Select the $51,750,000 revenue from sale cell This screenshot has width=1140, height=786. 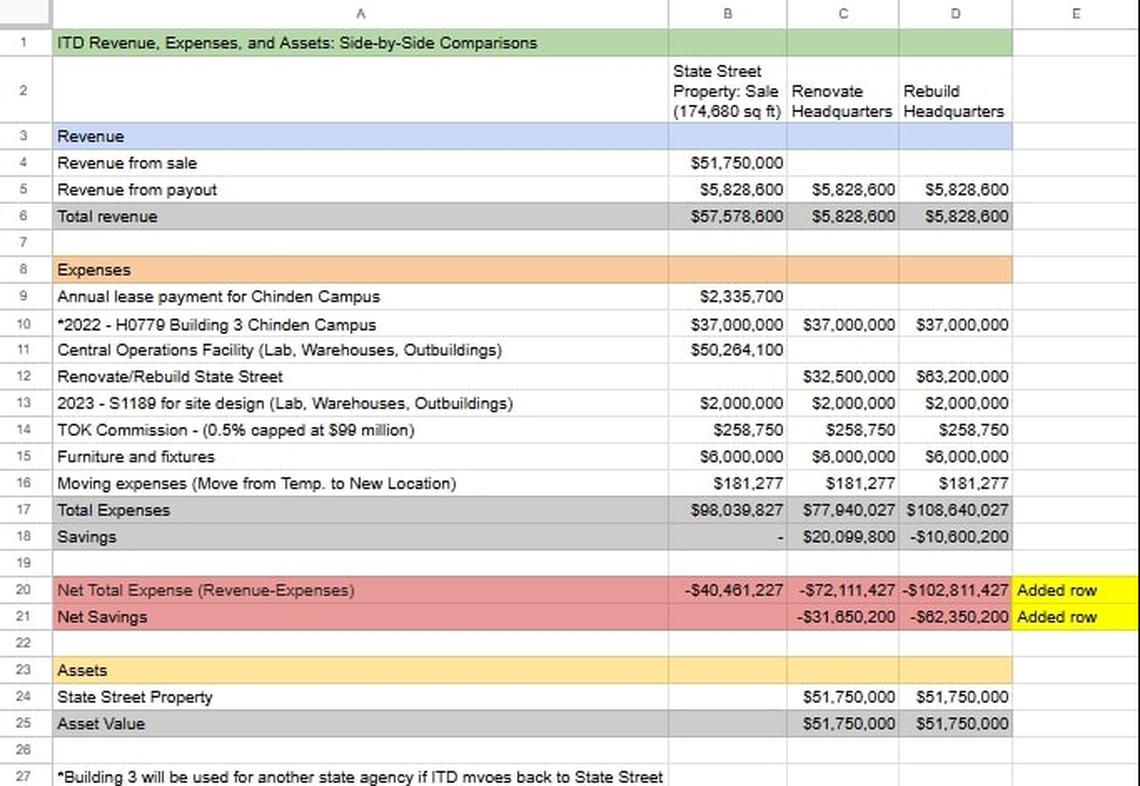[x=727, y=163]
